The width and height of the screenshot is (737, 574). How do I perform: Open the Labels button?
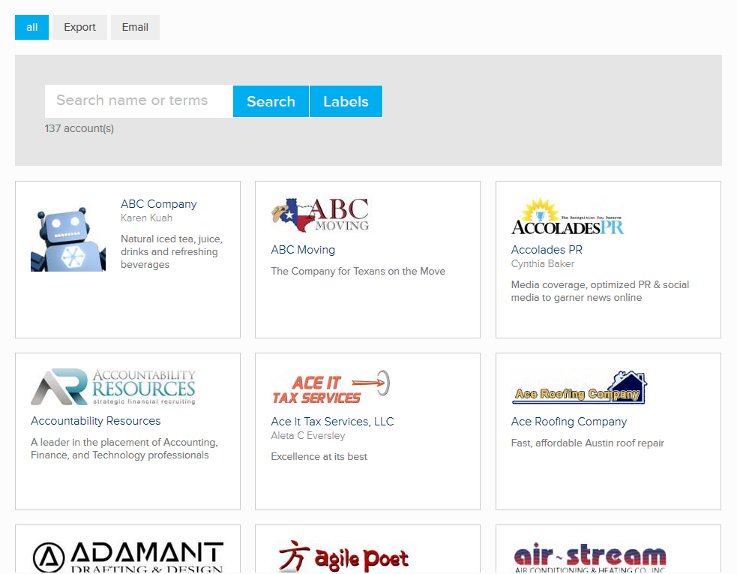click(346, 101)
